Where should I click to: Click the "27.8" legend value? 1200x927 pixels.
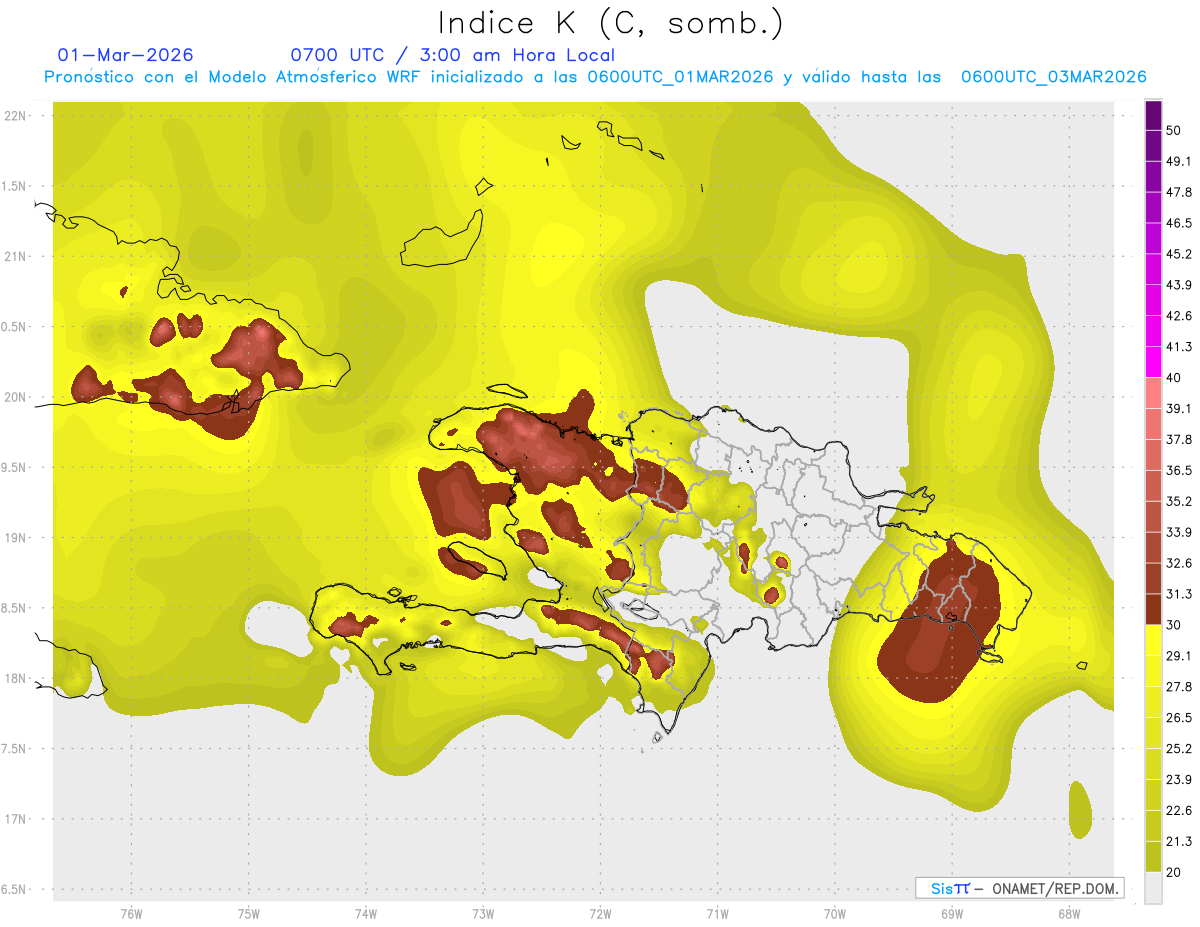point(1179,687)
